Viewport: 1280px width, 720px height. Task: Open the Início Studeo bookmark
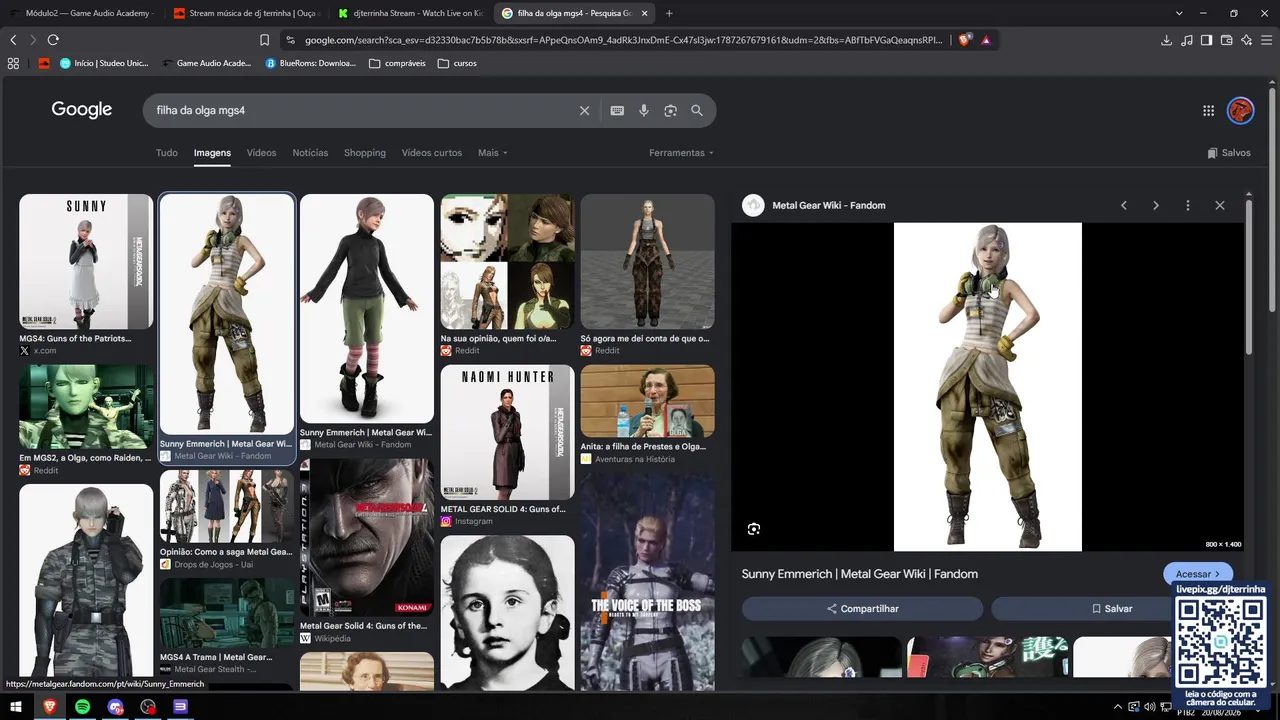click(x=104, y=63)
